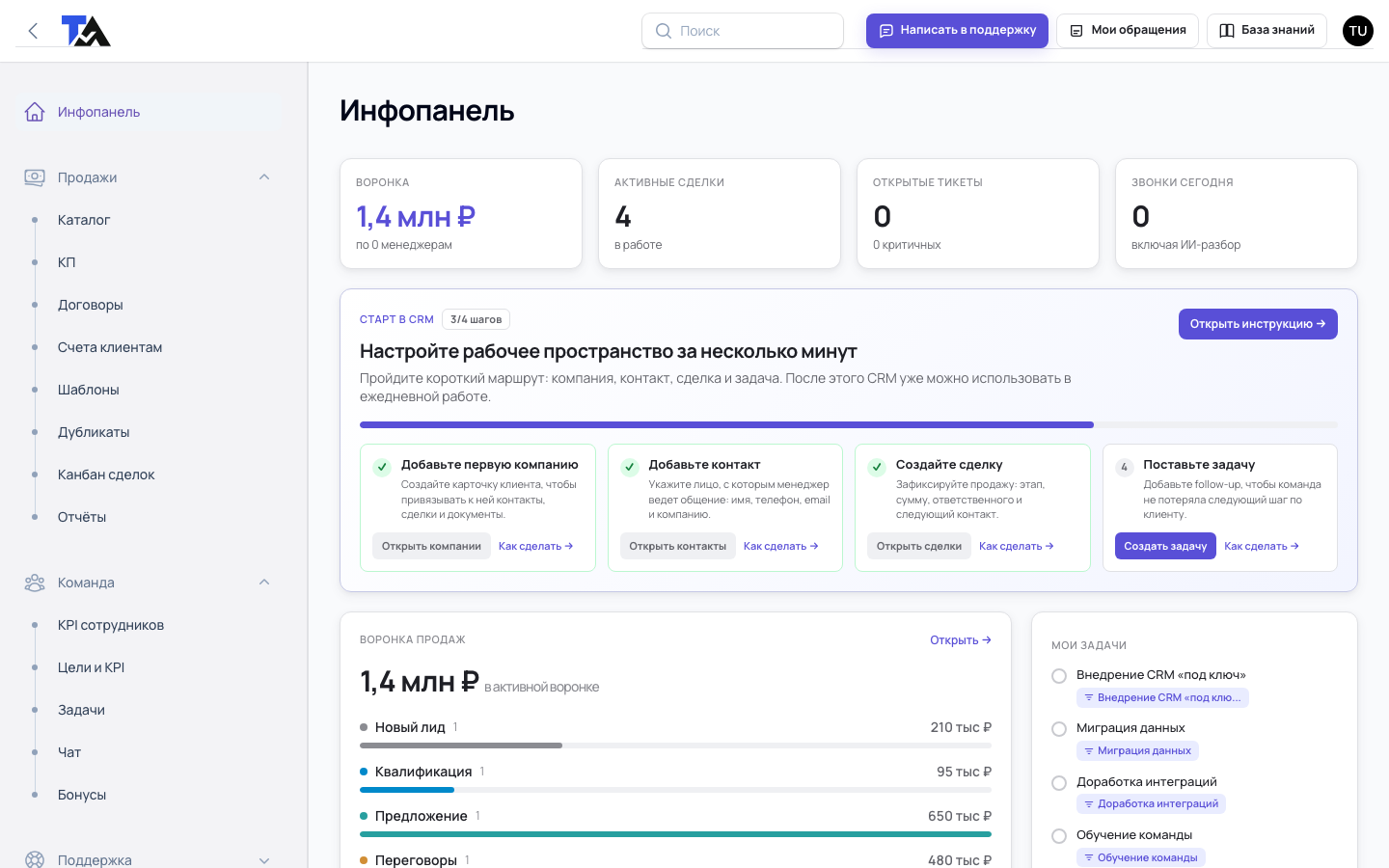Click the search magnifier icon

pyautogui.click(x=664, y=31)
